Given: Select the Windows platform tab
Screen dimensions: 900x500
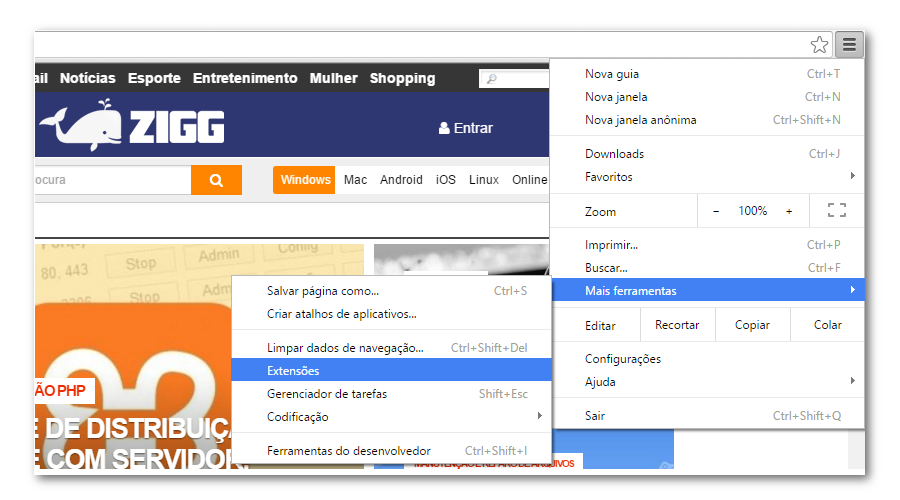Looking at the screenshot, I should 304,180.
